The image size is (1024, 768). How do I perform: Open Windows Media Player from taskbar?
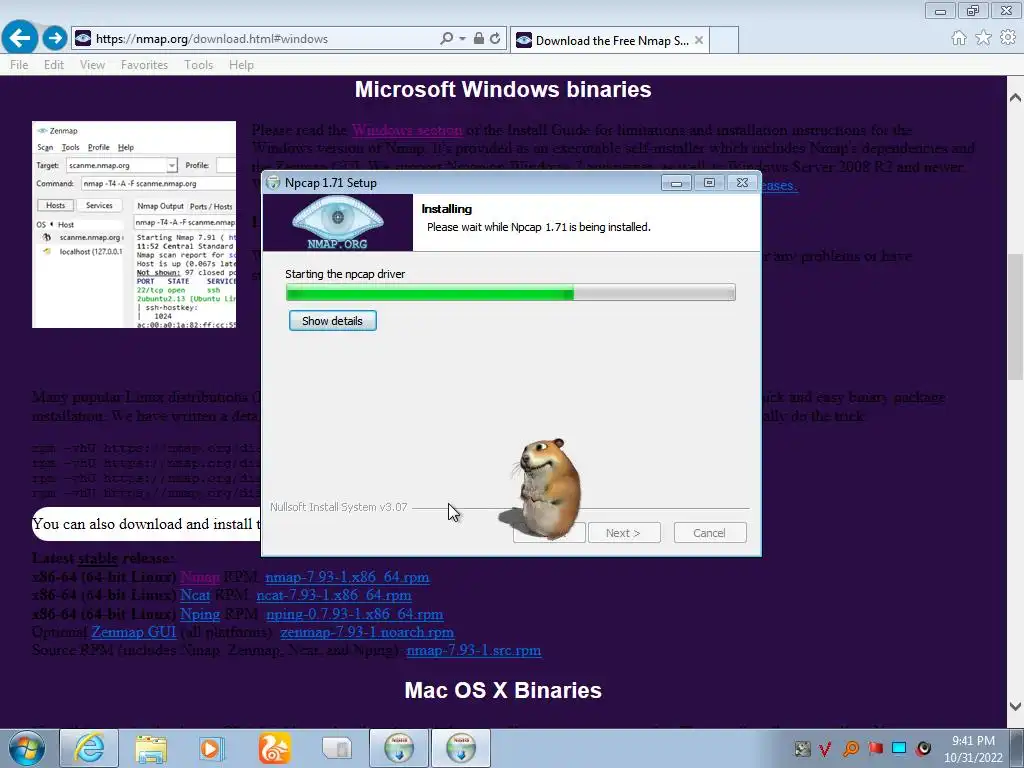pos(211,748)
